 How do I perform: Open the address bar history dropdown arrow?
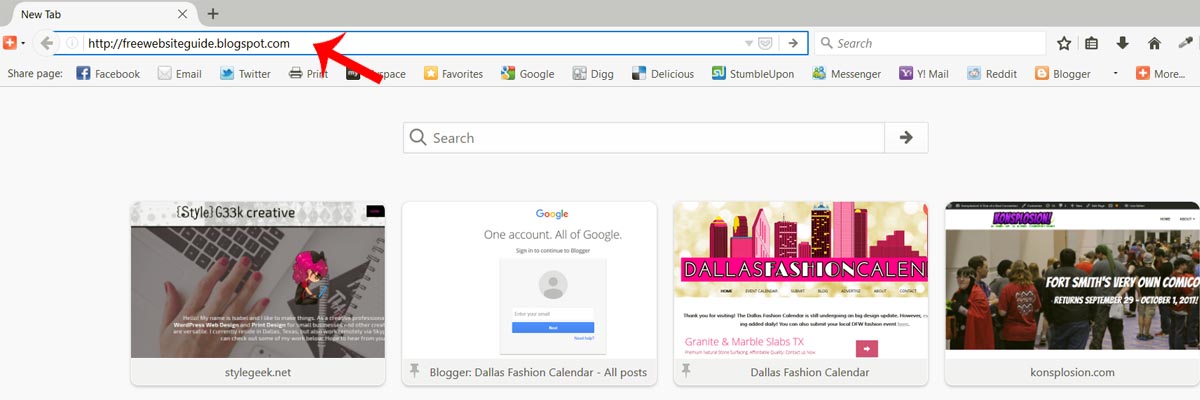[750, 44]
